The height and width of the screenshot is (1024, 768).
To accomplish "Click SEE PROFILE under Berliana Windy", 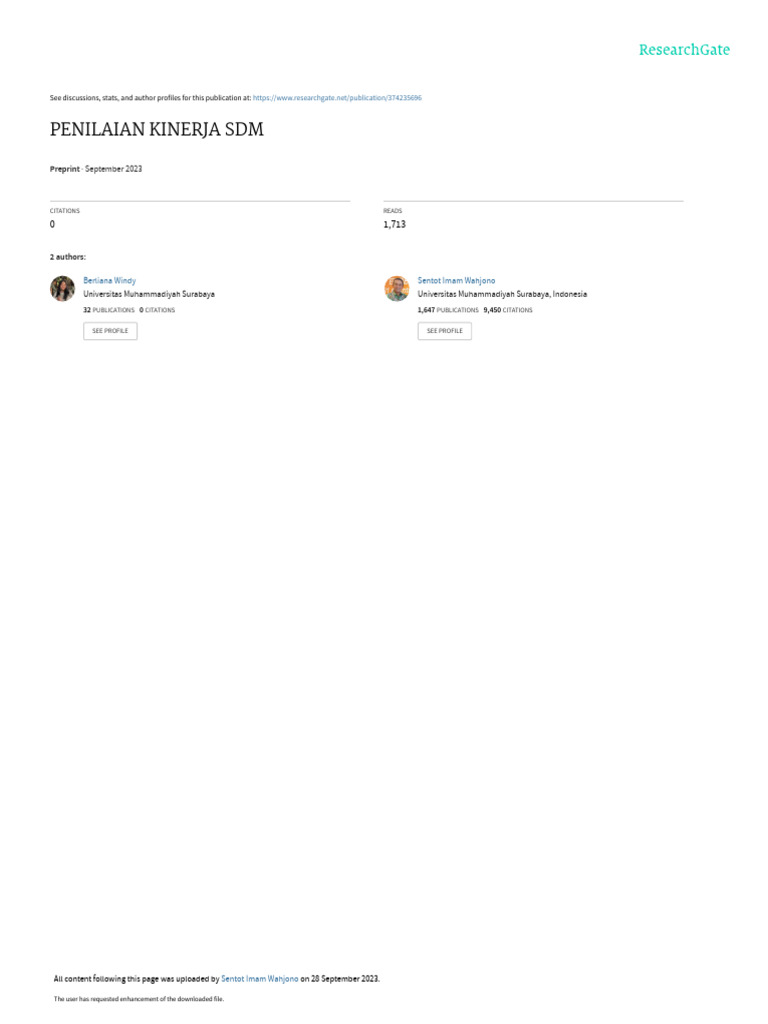I will (x=110, y=331).
